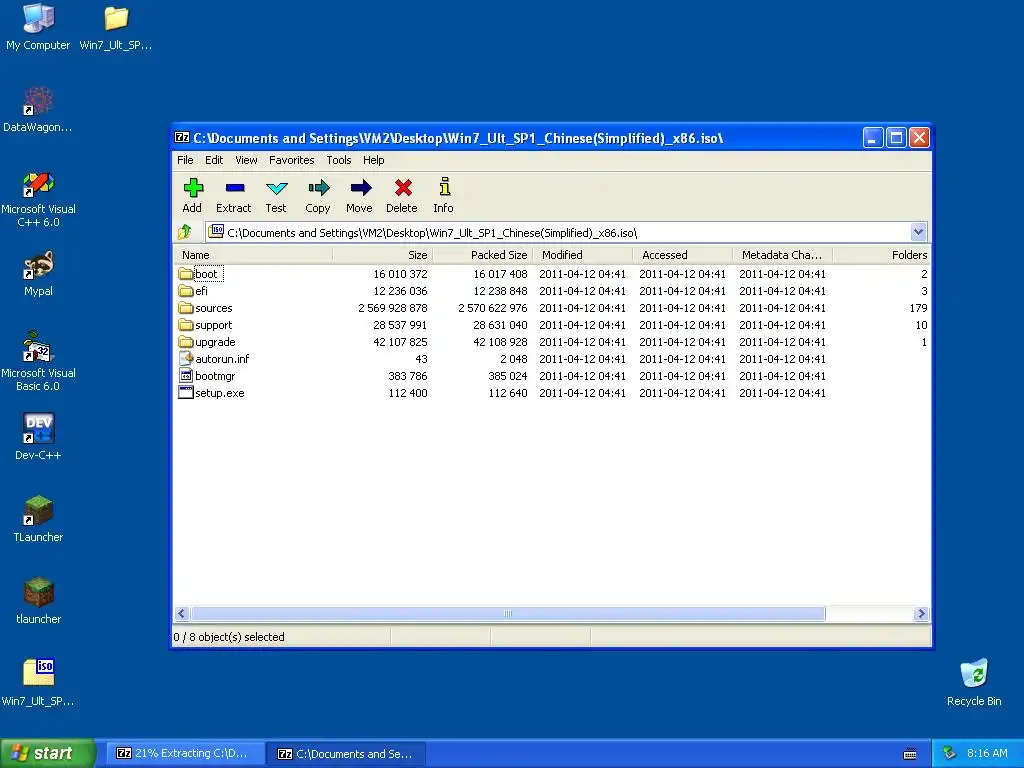Click the sources folder count 179
The image size is (1024, 768).
point(918,308)
